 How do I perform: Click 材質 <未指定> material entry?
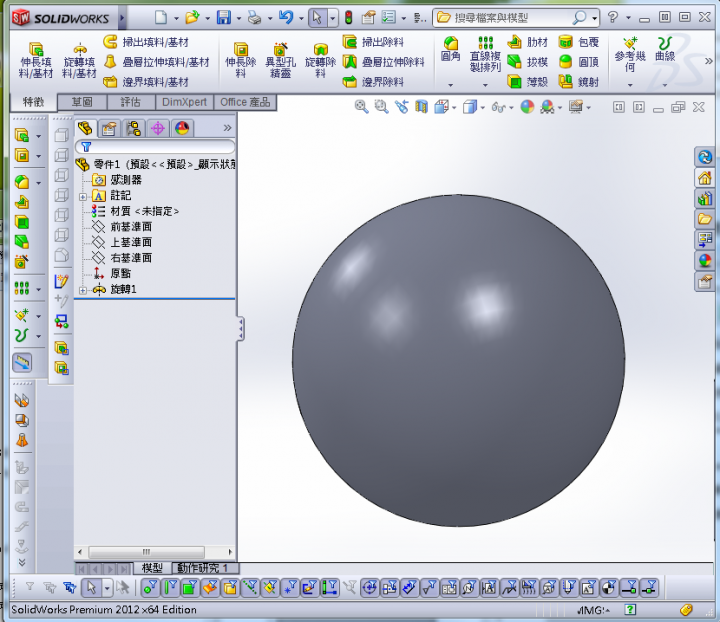[x=144, y=211]
